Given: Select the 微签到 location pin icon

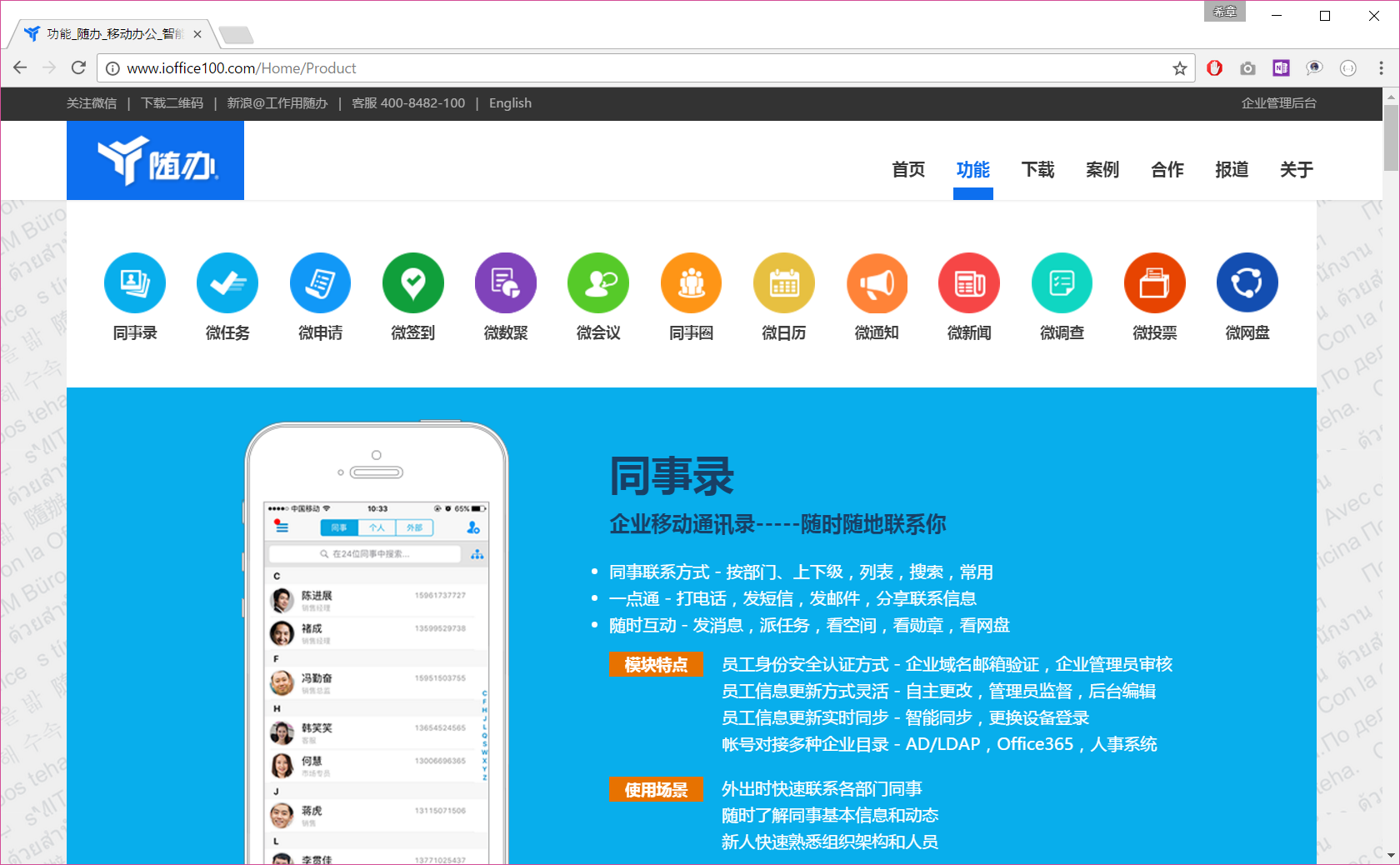Looking at the screenshot, I should point(413,283).
